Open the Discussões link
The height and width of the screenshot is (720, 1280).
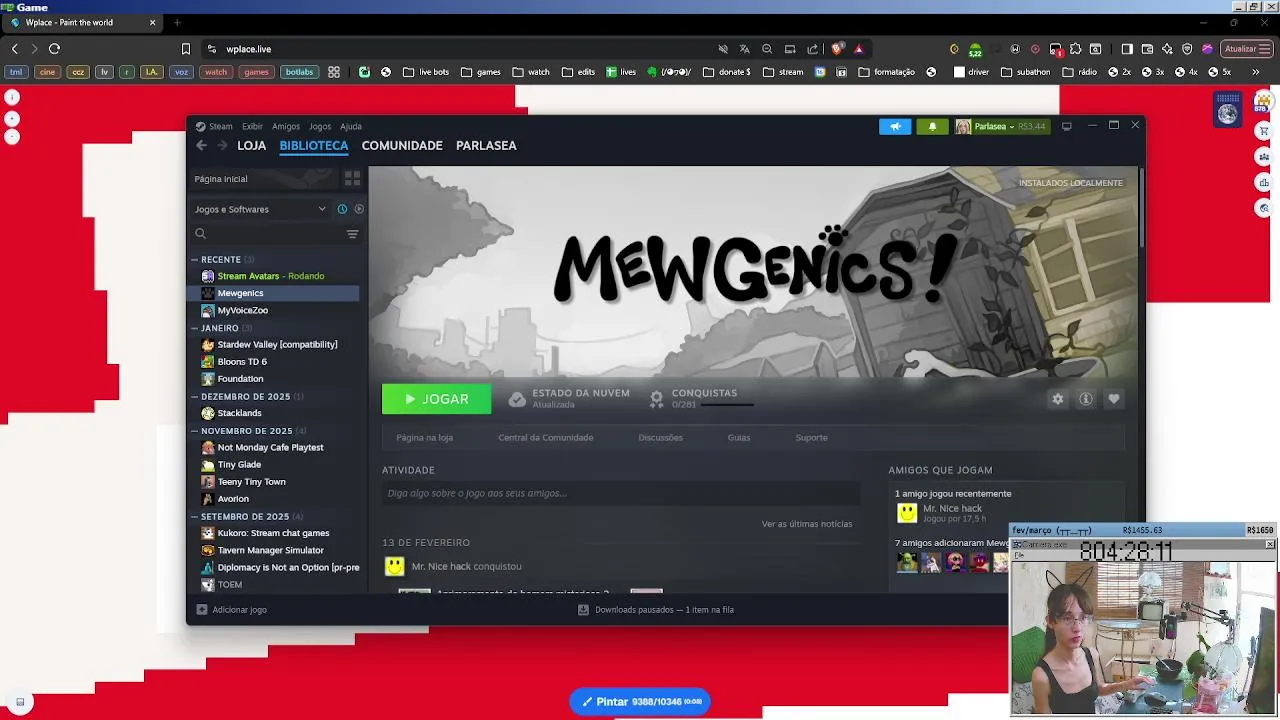pos(660,437)
